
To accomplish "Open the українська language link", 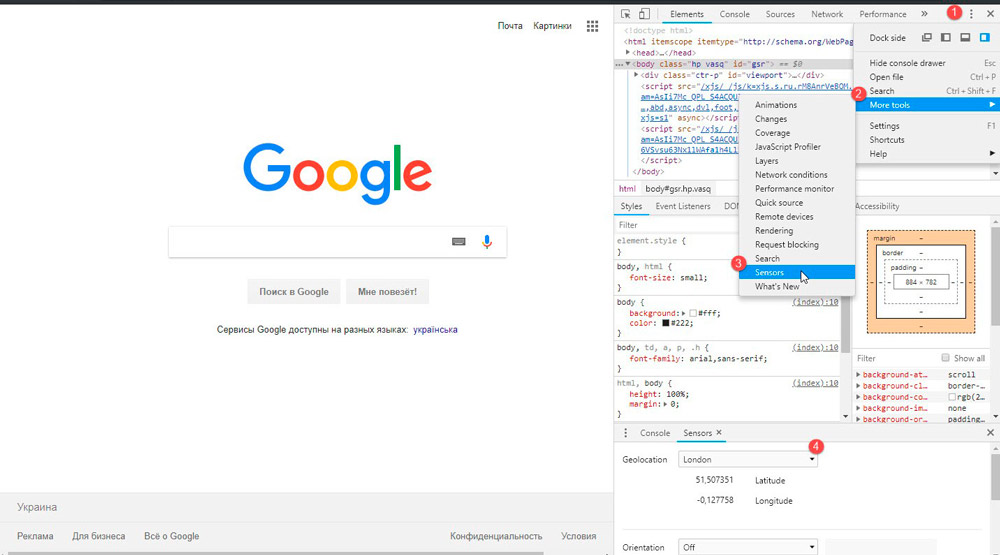I will point(435,330).
